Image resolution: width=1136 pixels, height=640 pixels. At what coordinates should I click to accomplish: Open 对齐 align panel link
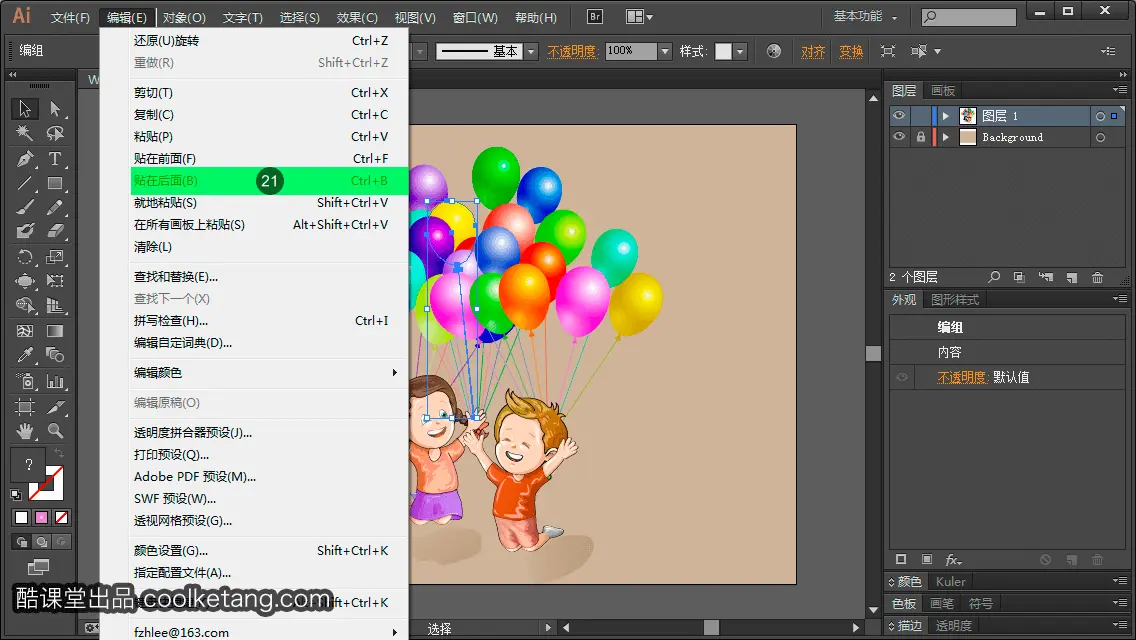(813, 51)
